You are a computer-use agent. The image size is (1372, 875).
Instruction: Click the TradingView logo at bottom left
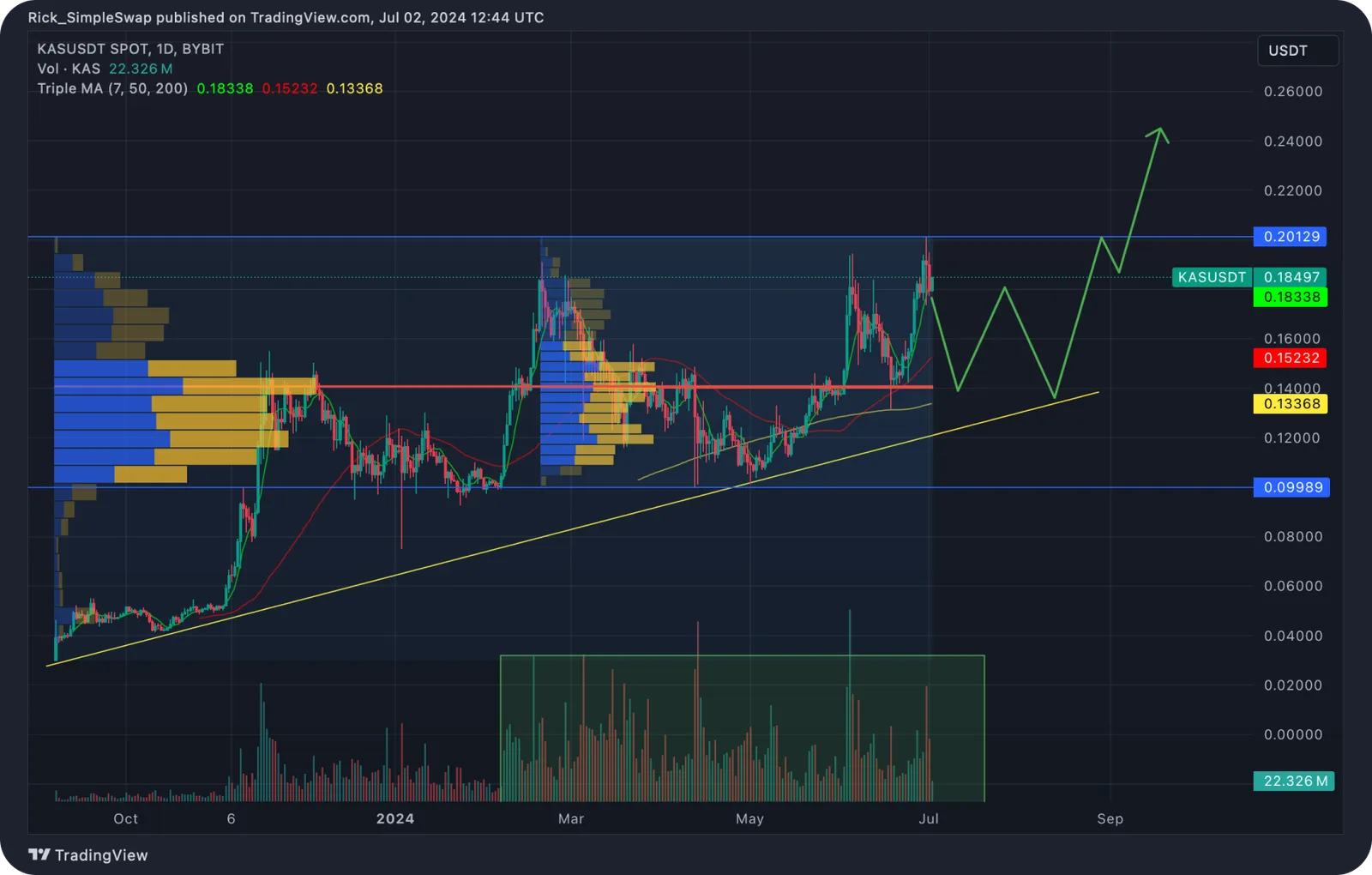[x=87, y=855]
